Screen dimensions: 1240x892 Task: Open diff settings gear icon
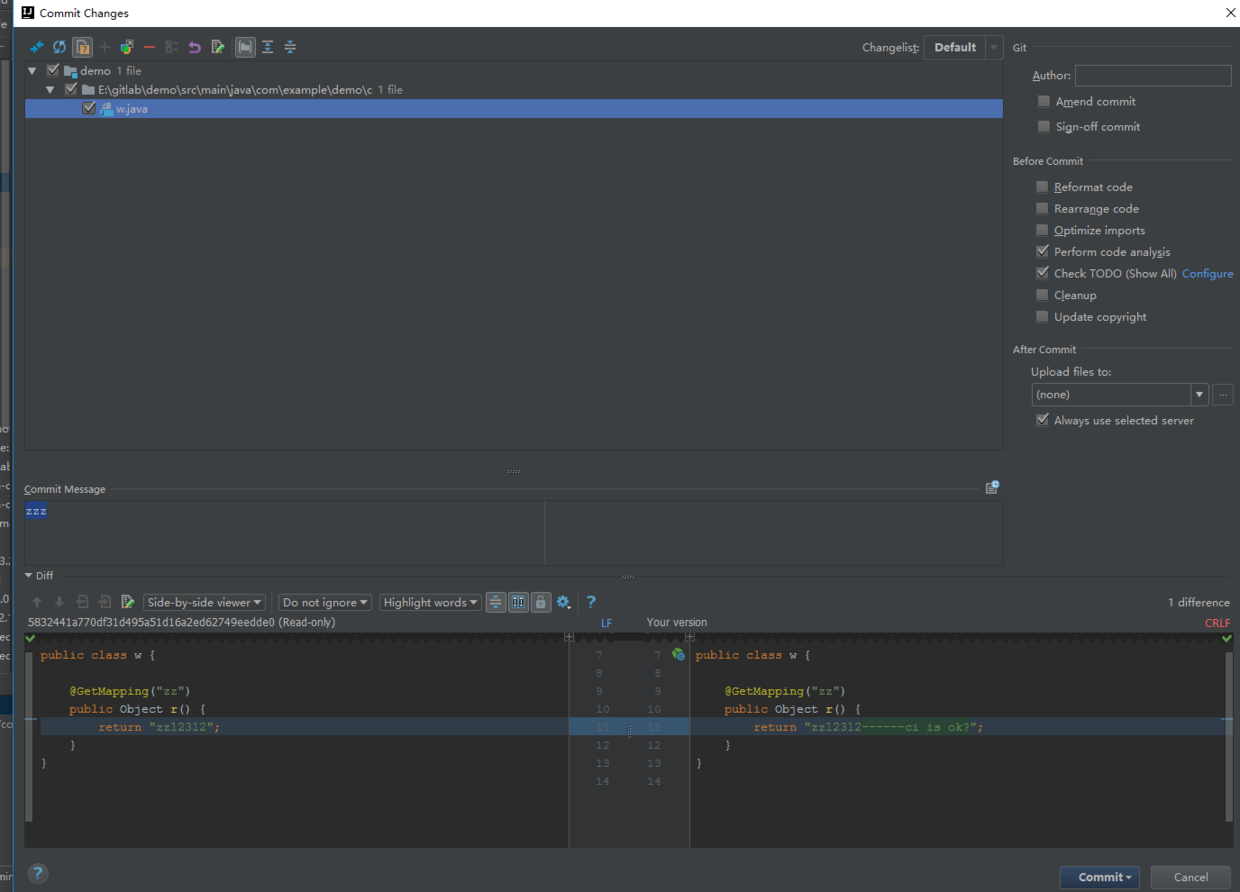click(563, 602)
